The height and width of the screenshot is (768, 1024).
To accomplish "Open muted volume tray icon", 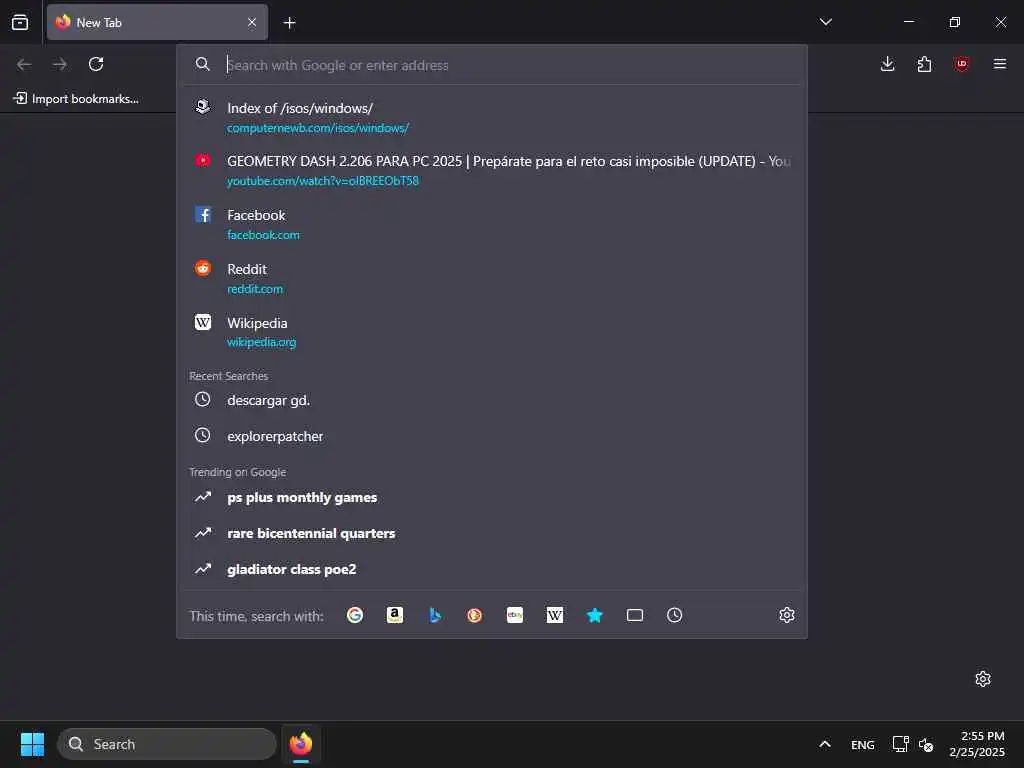I will (x=926, y=744).
